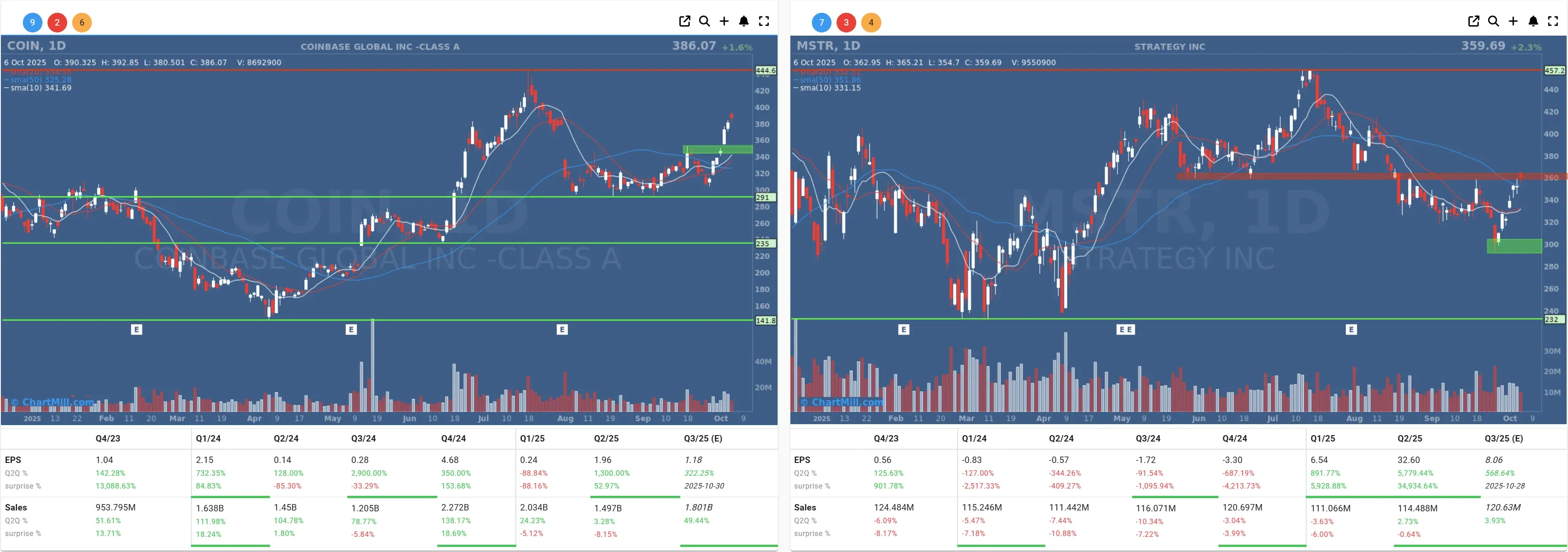Click orange badge 4 above MSTR chart
The width and height of the screenshot is (1568, 552).
click(871, 22)
